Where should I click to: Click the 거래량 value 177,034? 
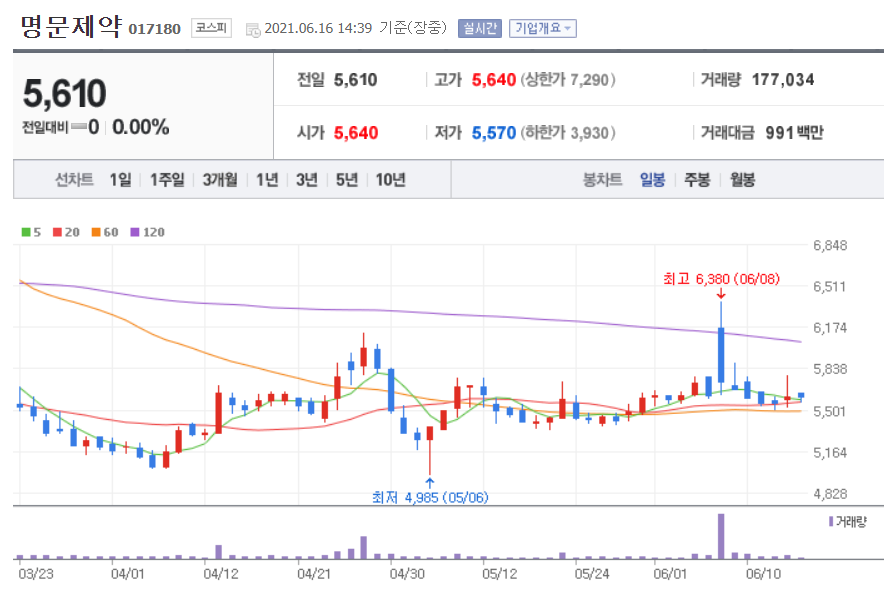[783, 80]
